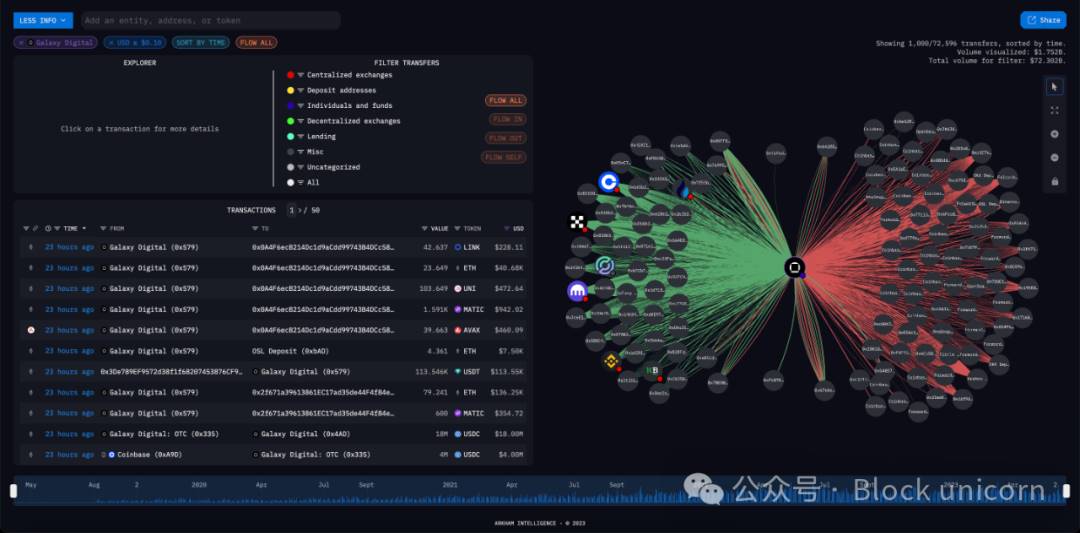Toggle the Deposit addresses yellow filter dot

290,90
